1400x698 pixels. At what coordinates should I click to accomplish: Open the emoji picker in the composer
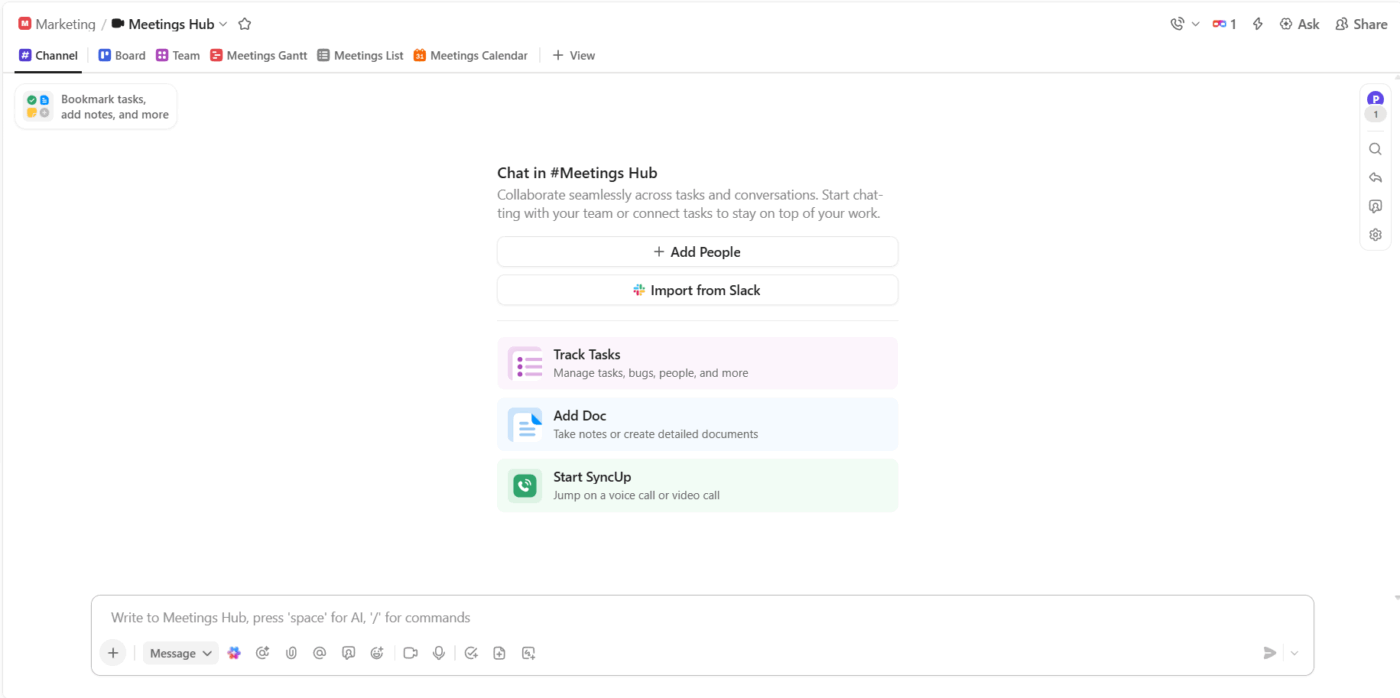(376, 652)
